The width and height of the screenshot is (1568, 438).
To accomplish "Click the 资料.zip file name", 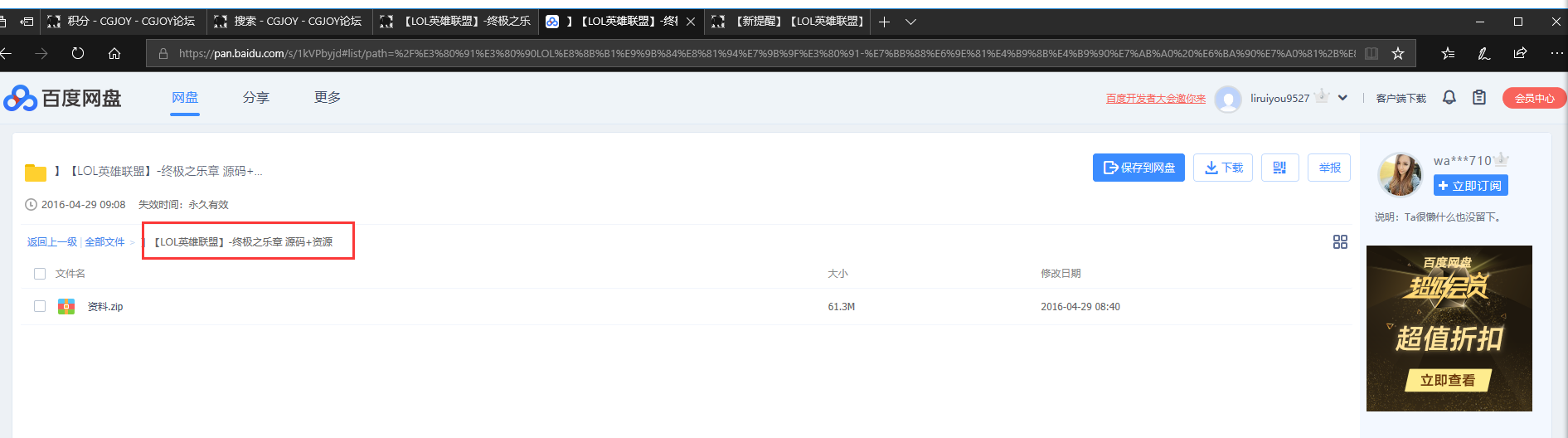I will coord(105,307).
